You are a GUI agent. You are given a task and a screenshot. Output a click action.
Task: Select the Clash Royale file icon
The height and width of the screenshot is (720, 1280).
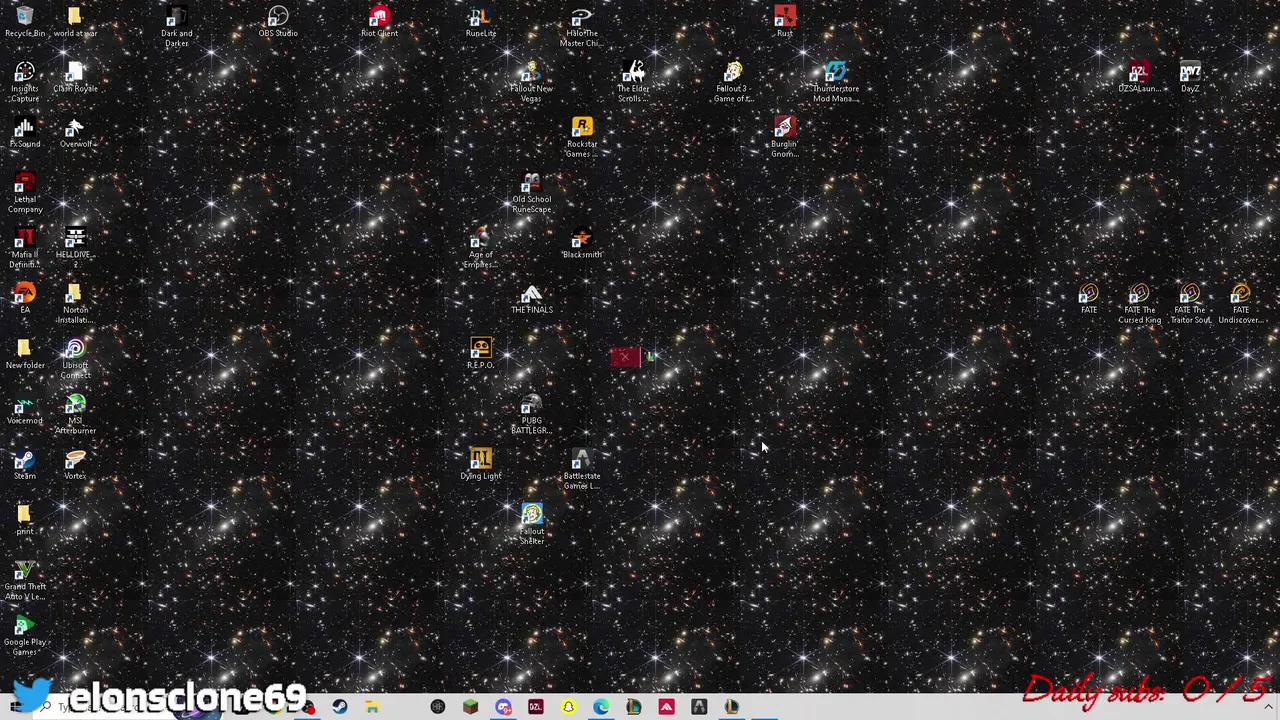[75, 77]
